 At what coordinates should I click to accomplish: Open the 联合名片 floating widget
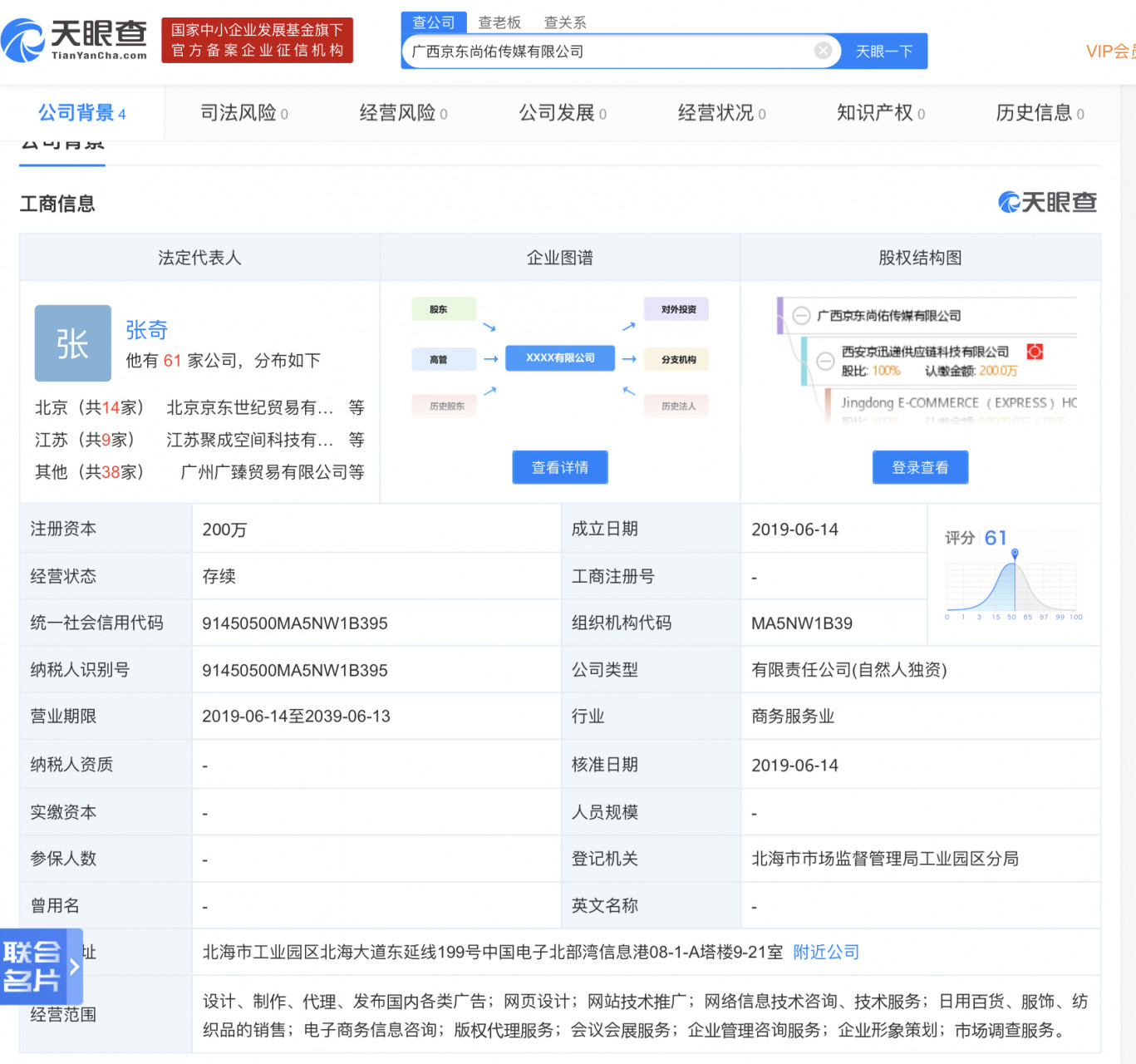[x=33, y=966]
